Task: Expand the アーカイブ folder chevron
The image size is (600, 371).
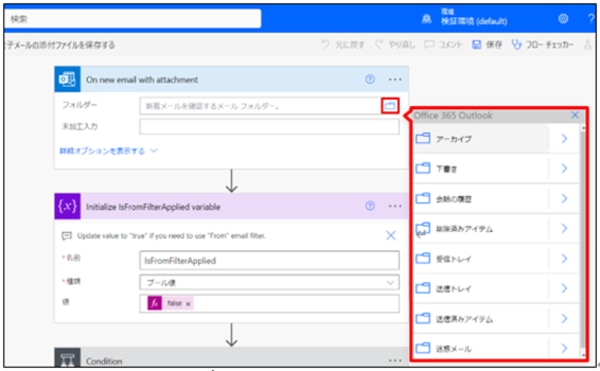Action: pos(564,138)
